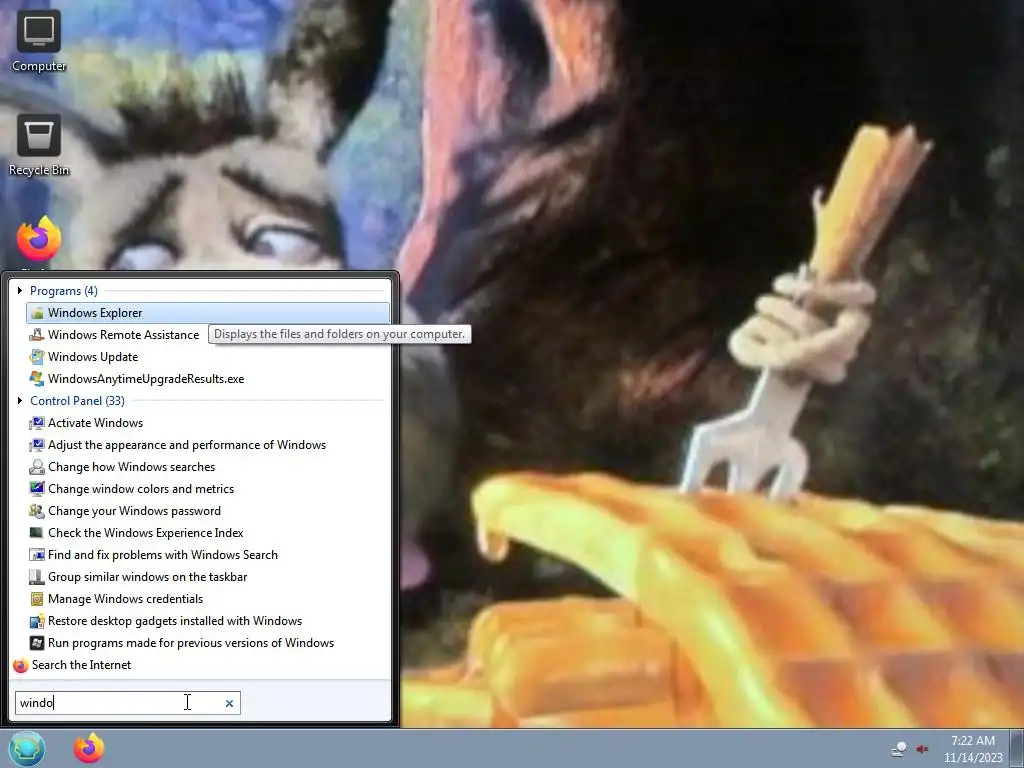Click the Show desktop strip at taskbar end
Viewport: 1024px width, 768px height.
point(1017,749)
